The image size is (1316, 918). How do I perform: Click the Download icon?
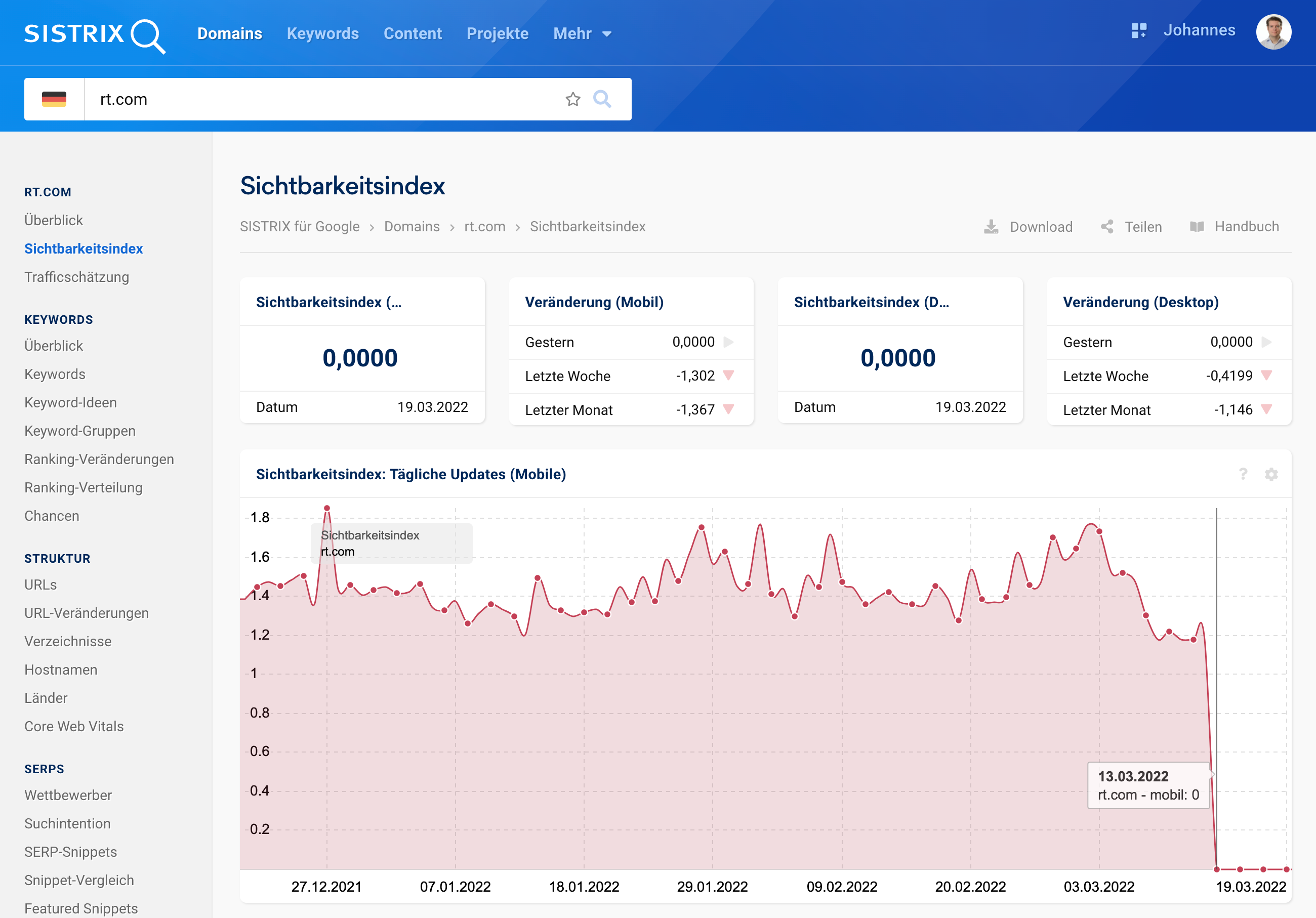point(991,227)
